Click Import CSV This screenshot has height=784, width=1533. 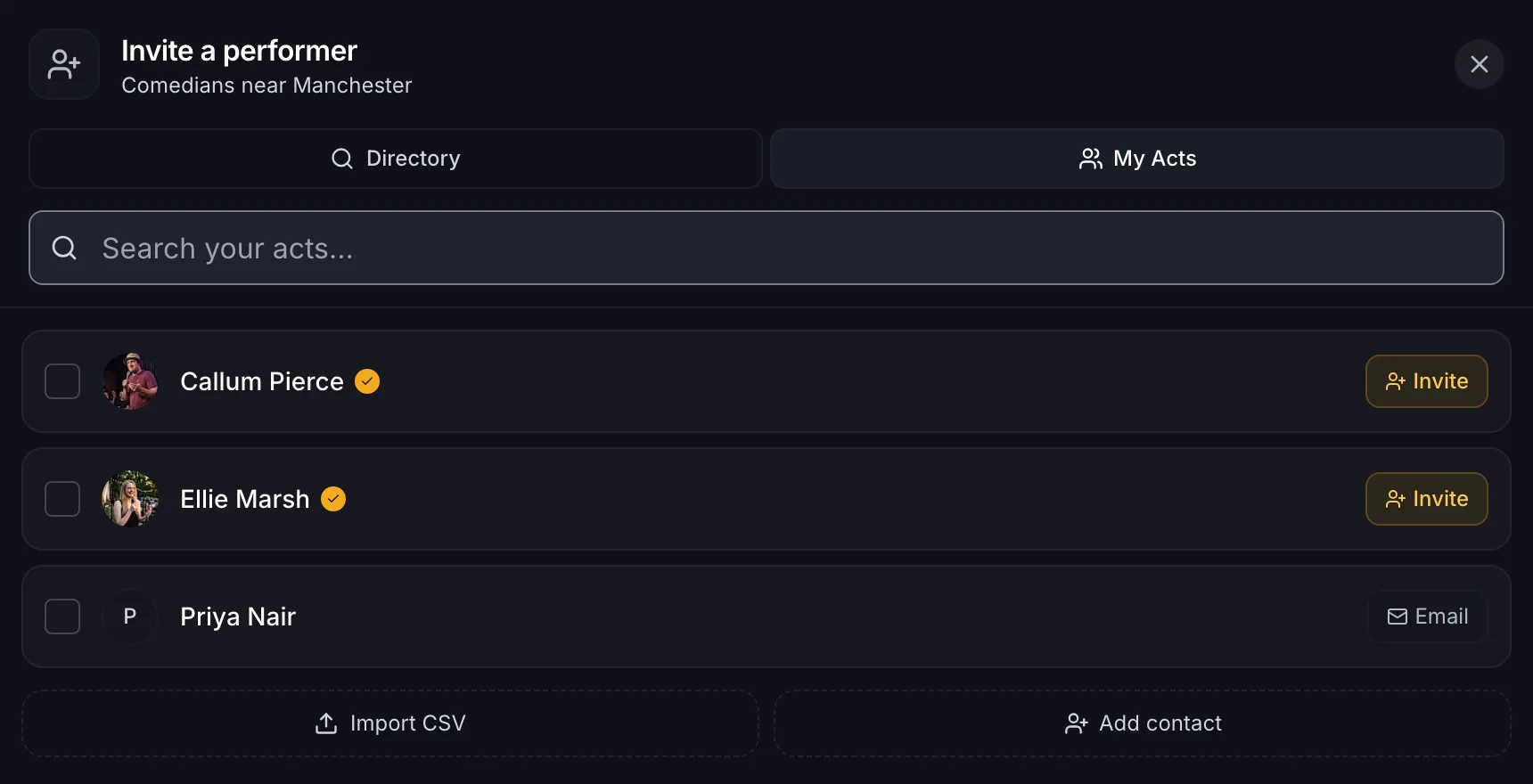[x=390, y=723]
